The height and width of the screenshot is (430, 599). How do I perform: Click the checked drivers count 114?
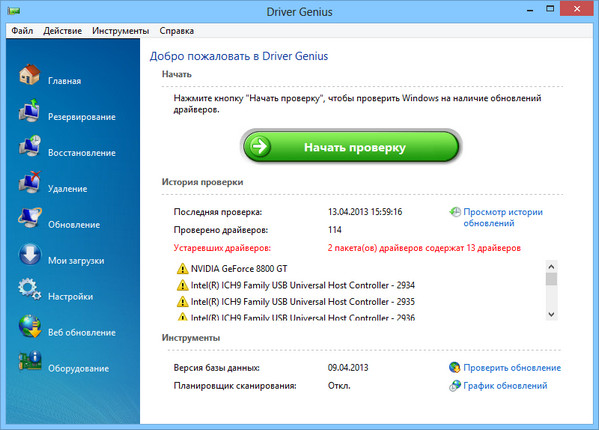(334, 230)
